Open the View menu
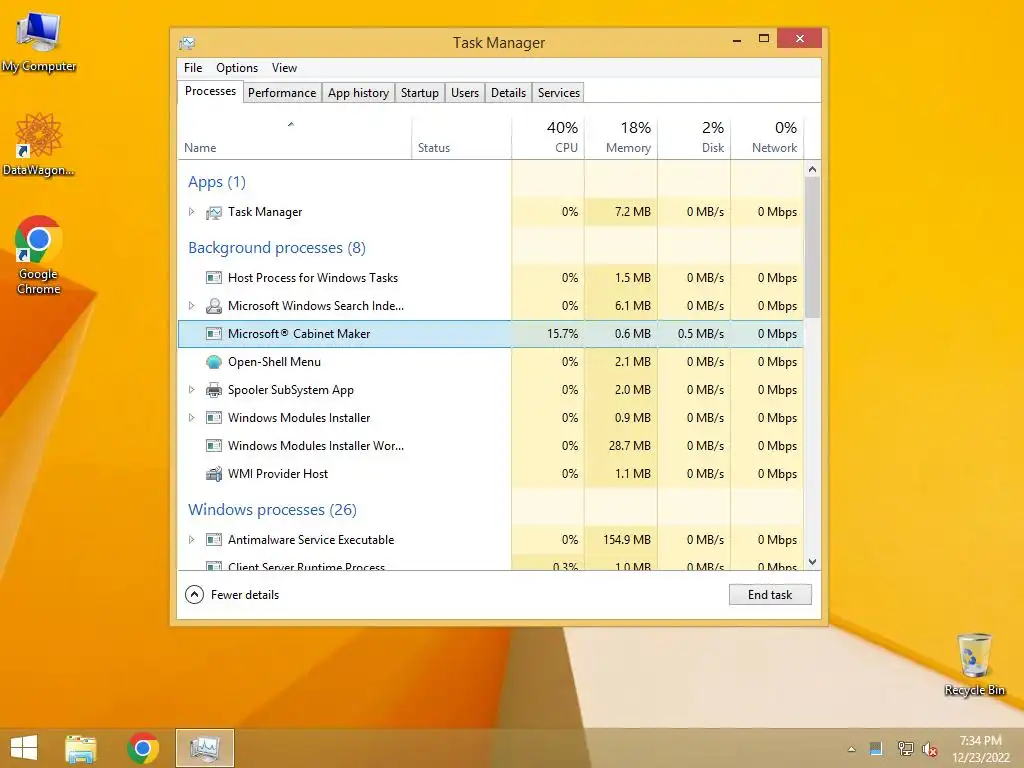 (x=284, y=68)
